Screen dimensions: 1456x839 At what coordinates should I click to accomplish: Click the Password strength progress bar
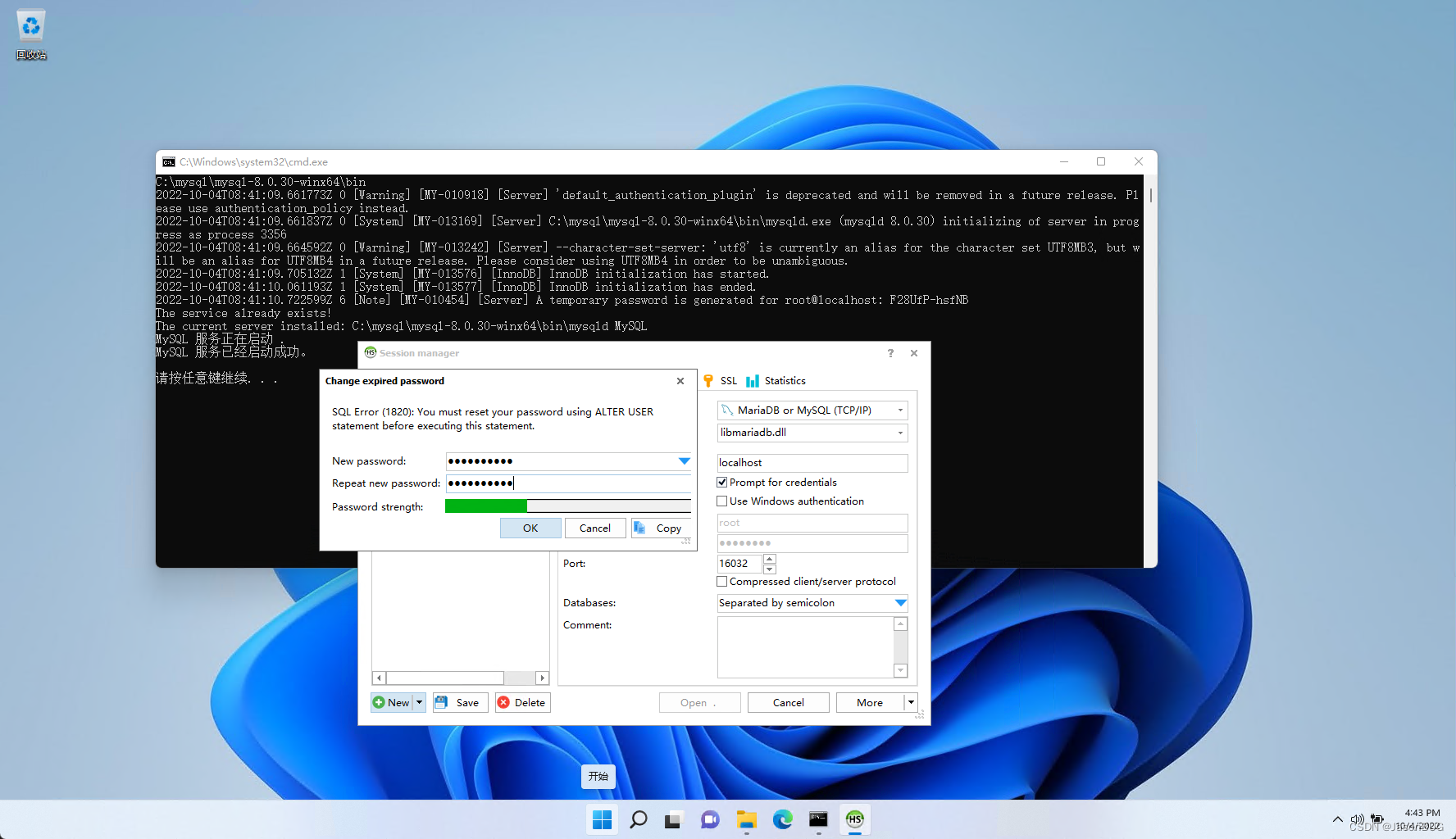[568, 506]
